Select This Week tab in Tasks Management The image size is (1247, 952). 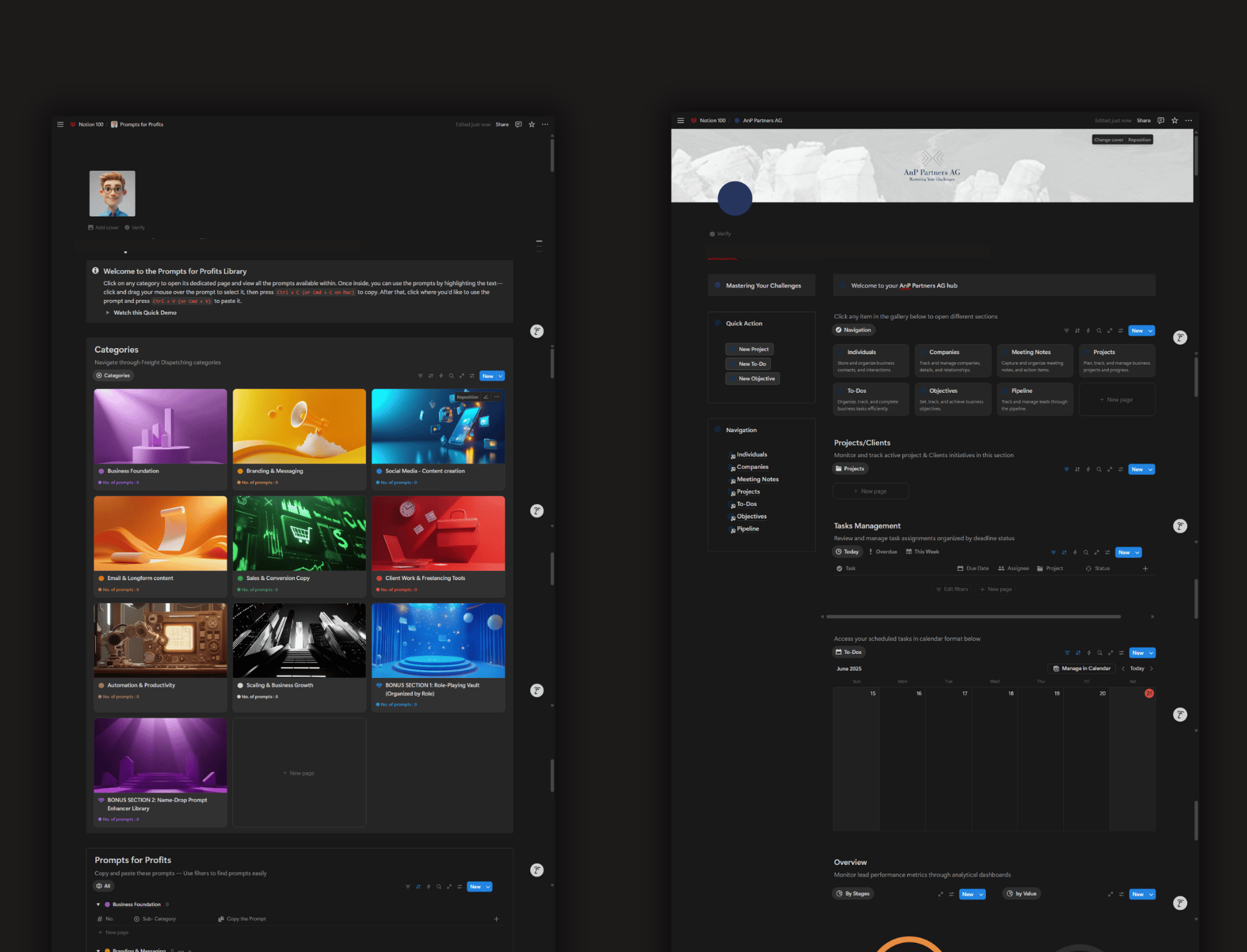tap(923, 552)
